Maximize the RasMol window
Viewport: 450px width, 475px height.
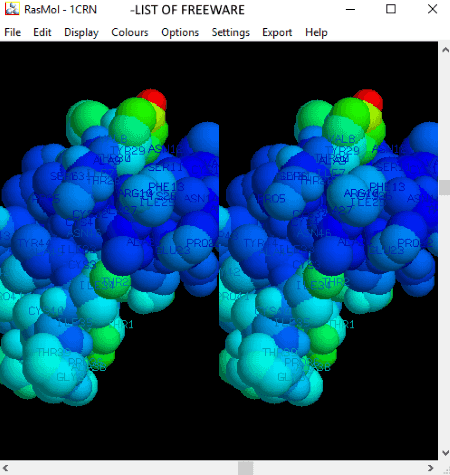[391, 9]
